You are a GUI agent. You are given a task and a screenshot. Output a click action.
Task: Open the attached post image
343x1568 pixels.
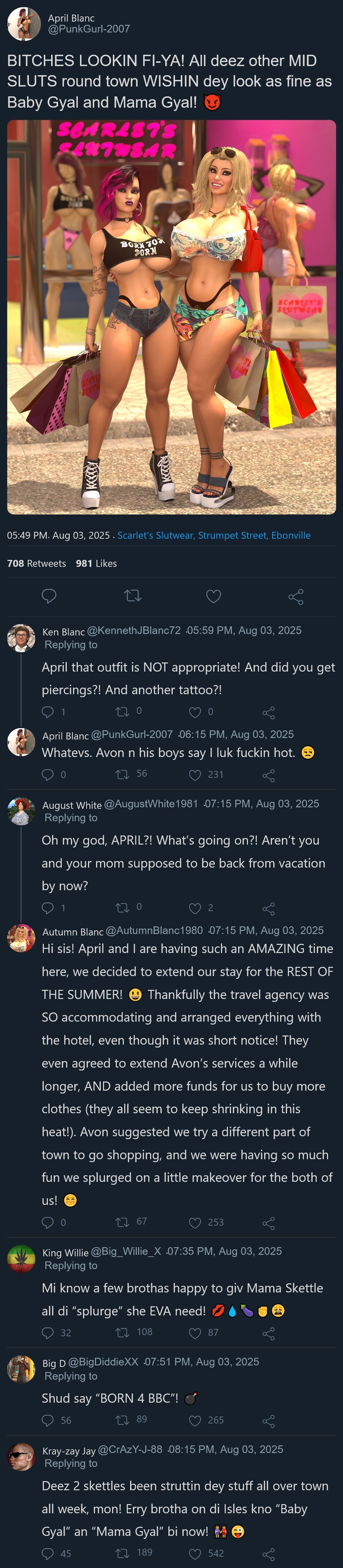(171, 316)
